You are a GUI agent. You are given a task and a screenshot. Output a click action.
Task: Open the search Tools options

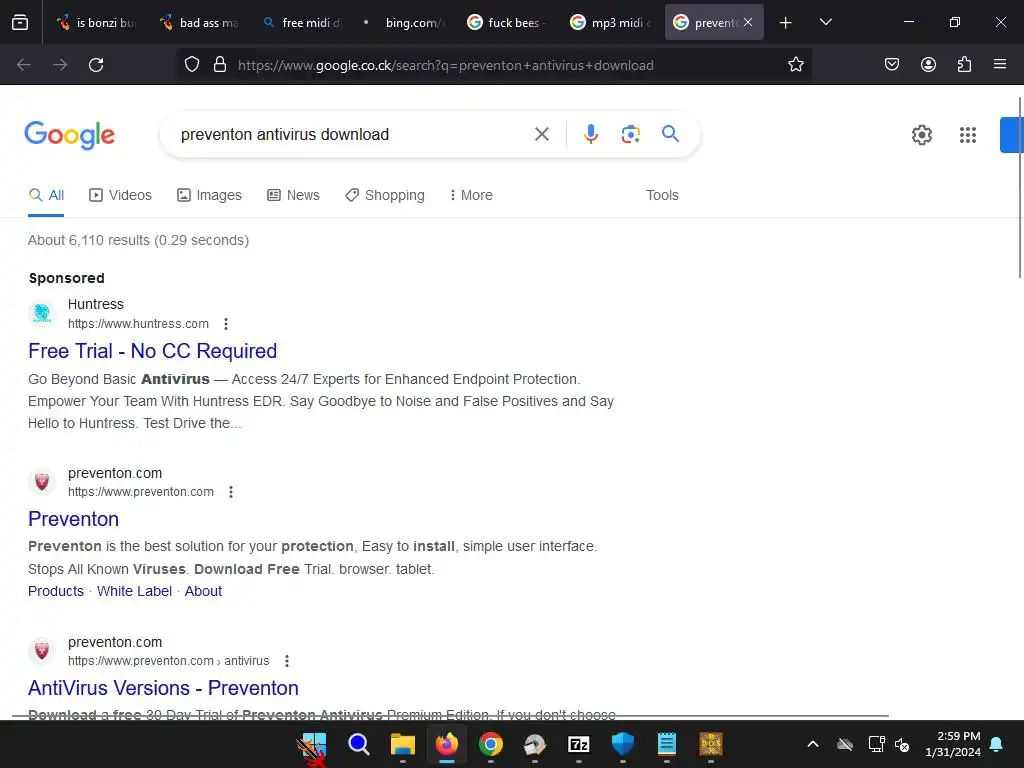point(662,195)
